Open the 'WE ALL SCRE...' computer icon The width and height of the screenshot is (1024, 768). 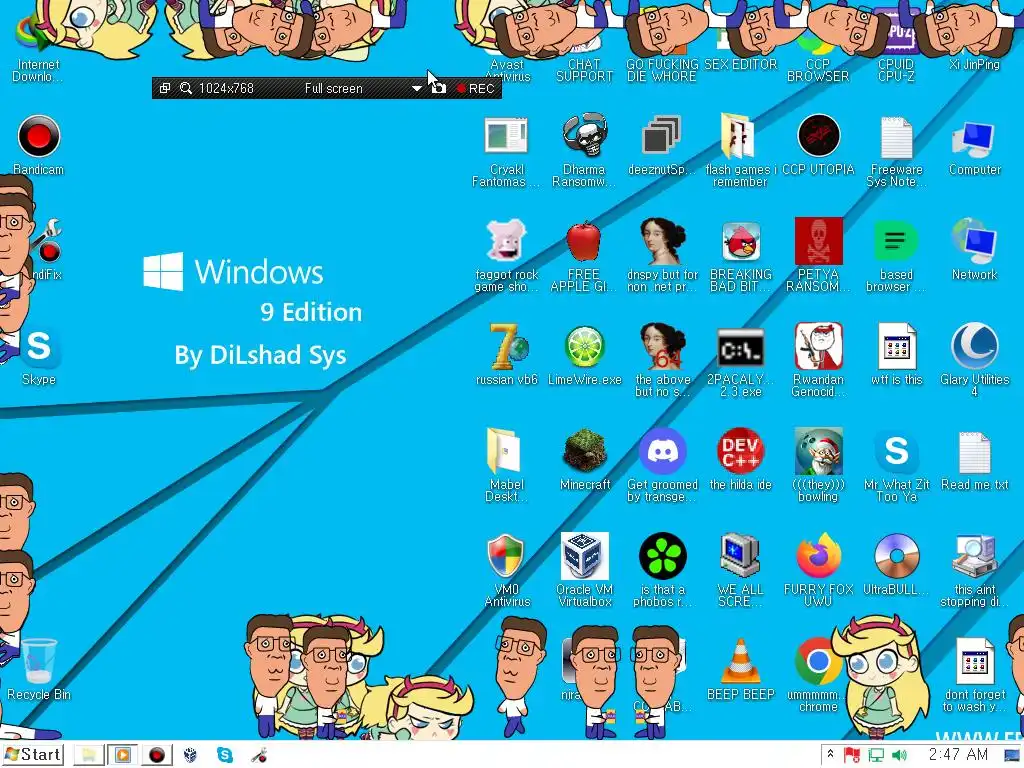click(740, 556)
